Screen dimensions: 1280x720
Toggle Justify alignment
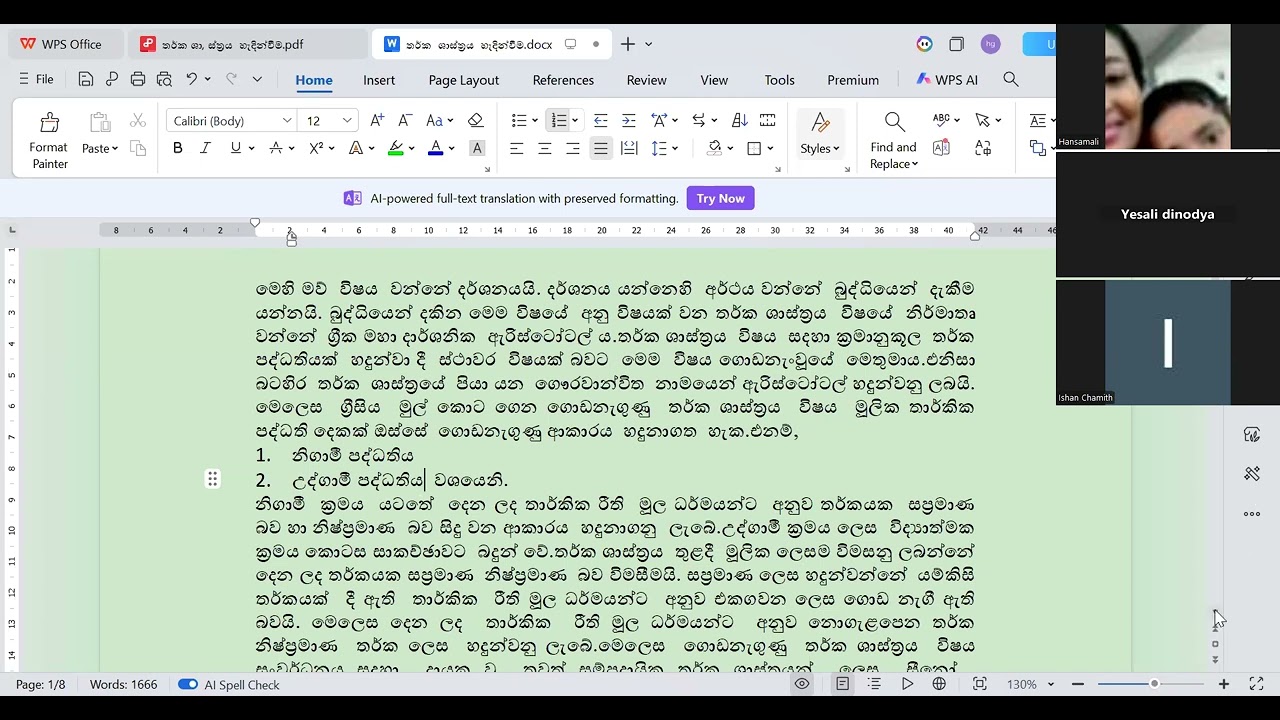601,148
